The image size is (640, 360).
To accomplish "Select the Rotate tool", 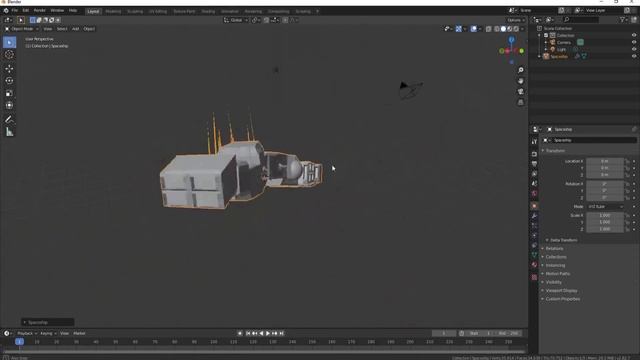I will point(9,81).
